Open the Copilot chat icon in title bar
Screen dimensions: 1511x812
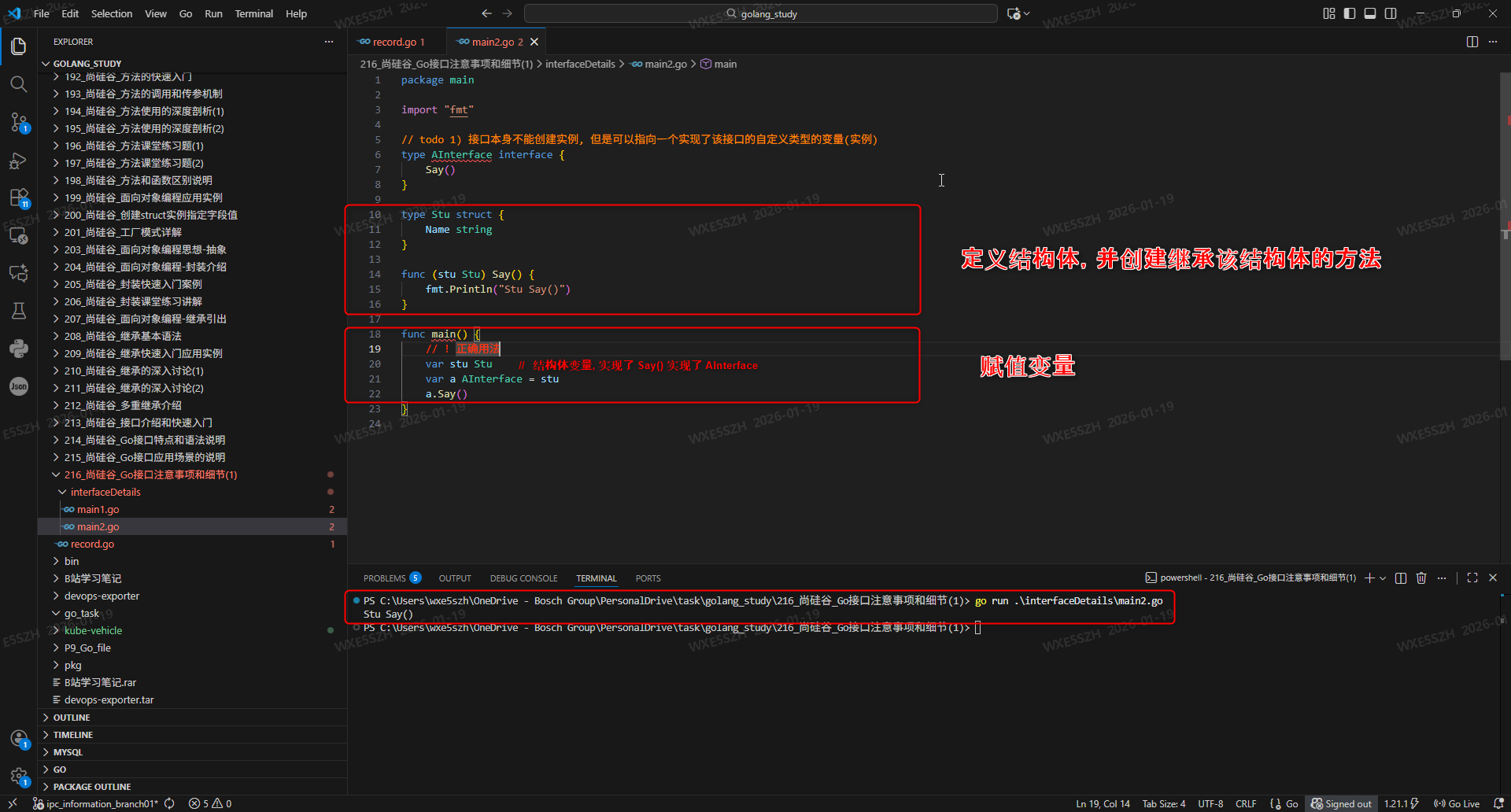pos(1014,13)
